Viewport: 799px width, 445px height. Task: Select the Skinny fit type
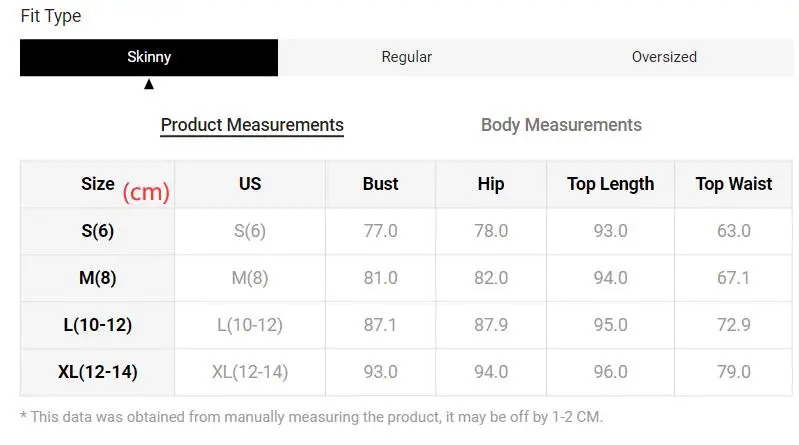(x=149, y=57)
